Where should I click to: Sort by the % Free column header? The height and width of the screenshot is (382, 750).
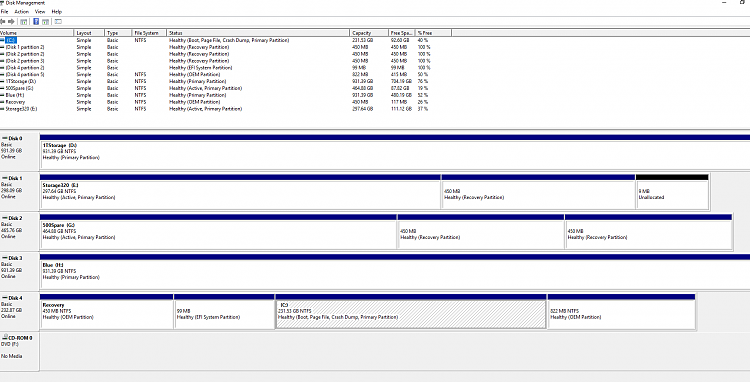click(433, 33)
